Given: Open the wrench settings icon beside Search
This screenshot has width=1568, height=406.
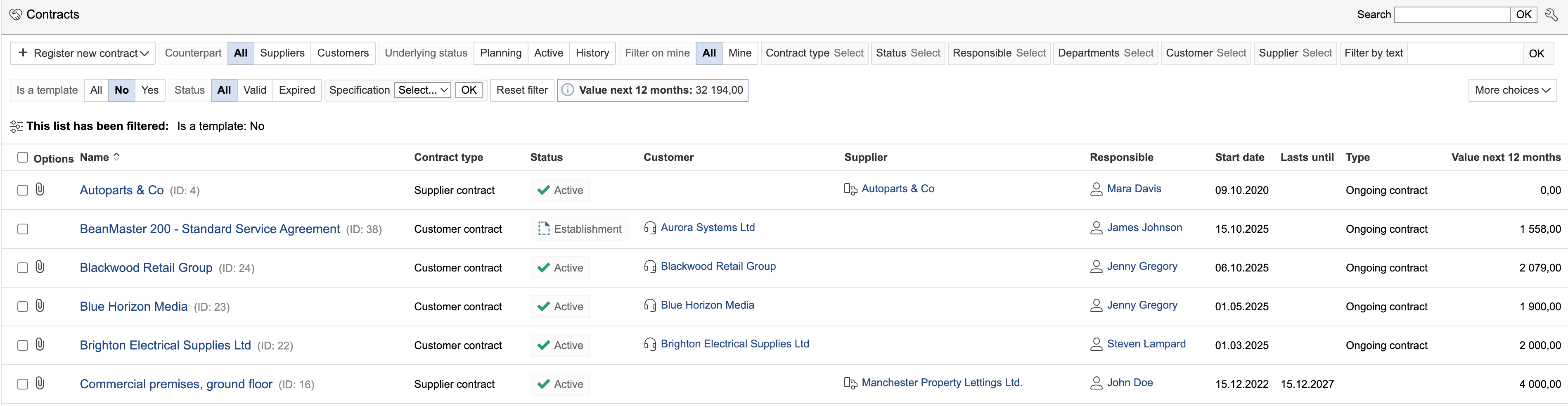Looking at the screenshot, I should point(1551,14).
